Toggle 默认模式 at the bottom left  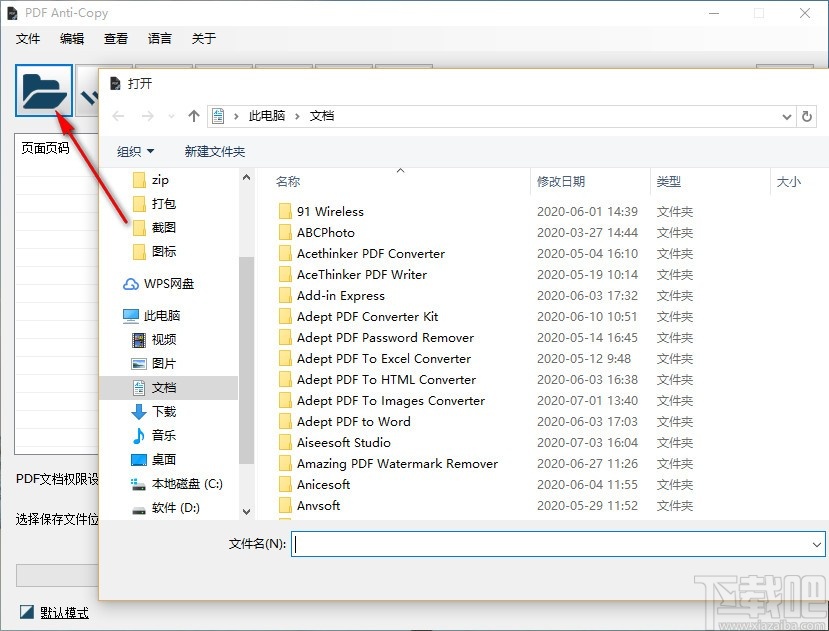[55, 612]
